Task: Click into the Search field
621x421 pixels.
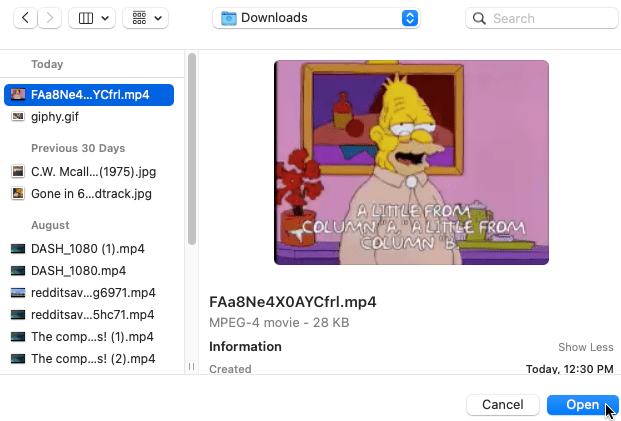Action: (x=542, y=18)
